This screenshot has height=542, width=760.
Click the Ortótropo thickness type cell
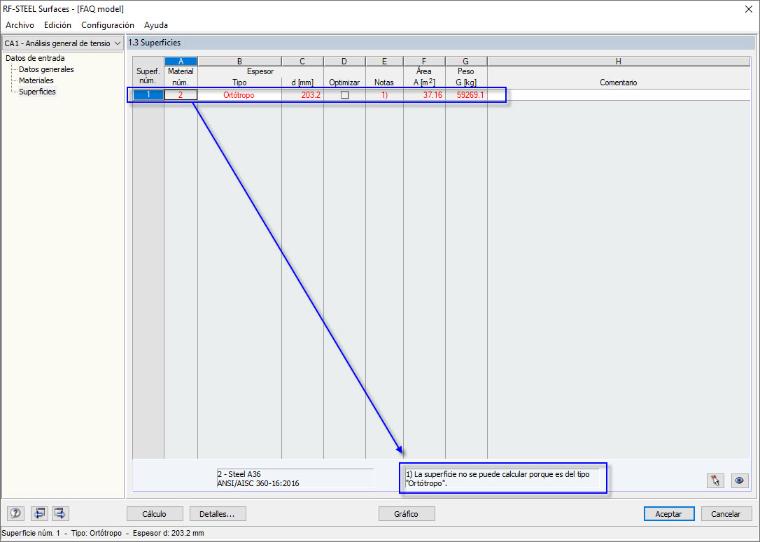click(239, 95)
